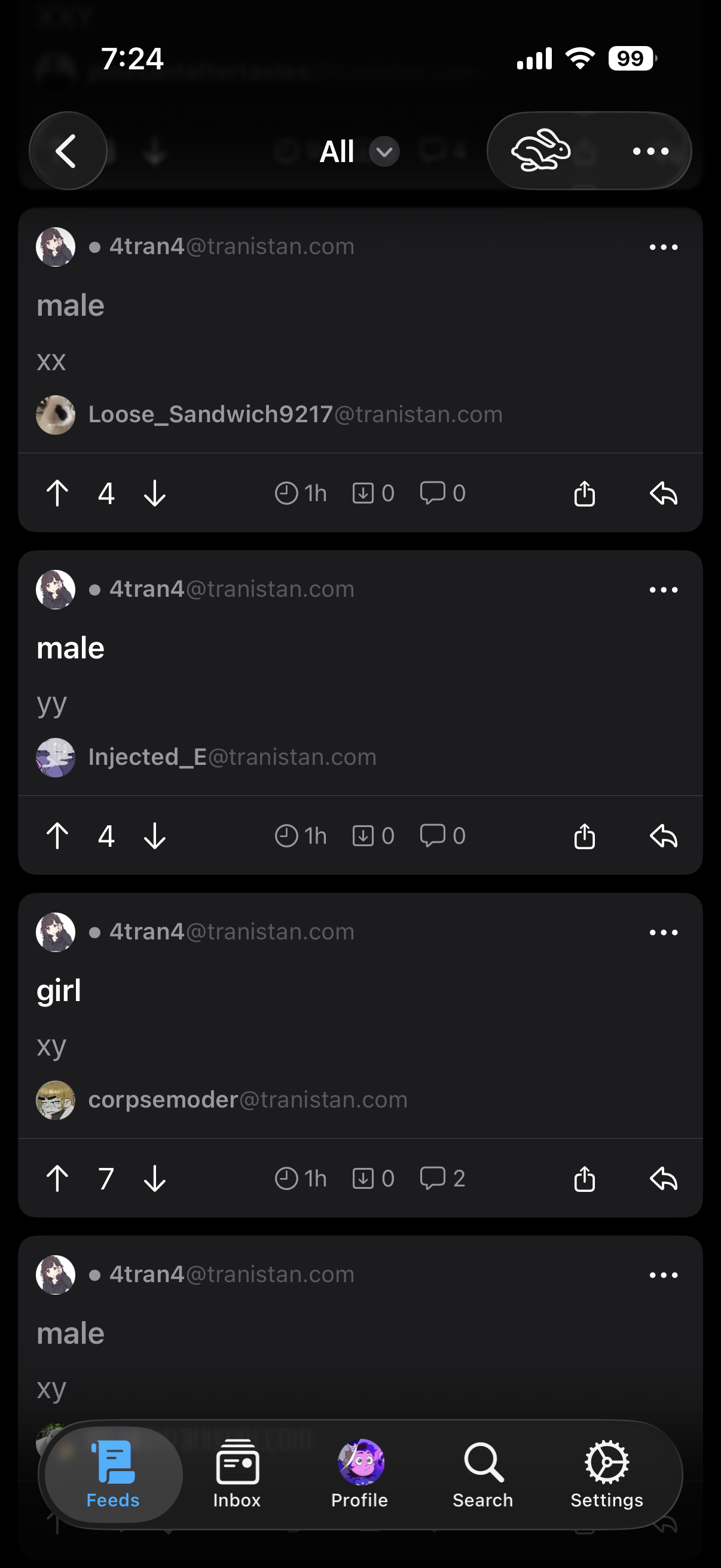Switch to the Search tab
Screen dimensions: 721x1568
[x=483, y=1473]
